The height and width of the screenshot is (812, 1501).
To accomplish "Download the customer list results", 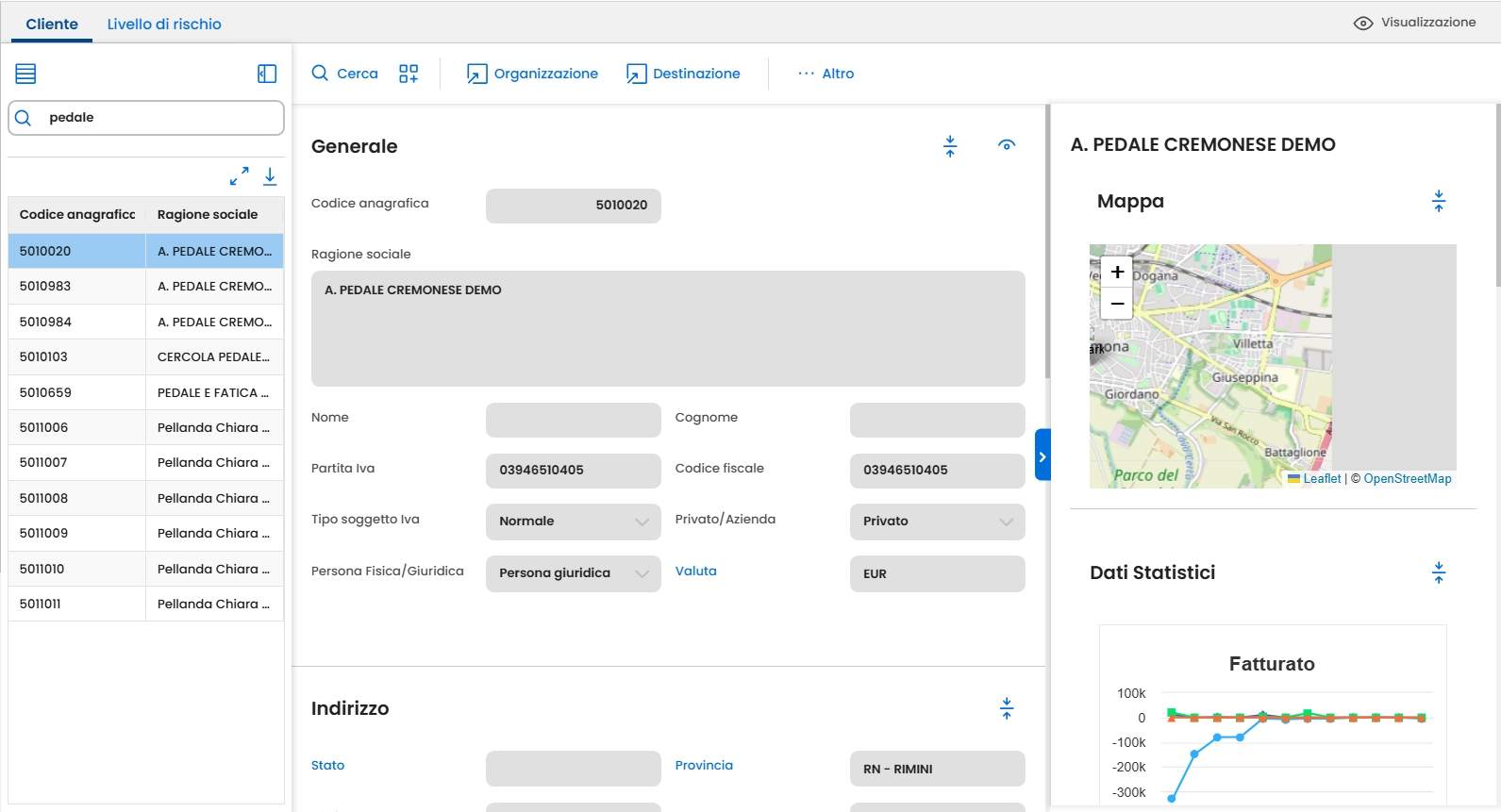I will point(270,176).
